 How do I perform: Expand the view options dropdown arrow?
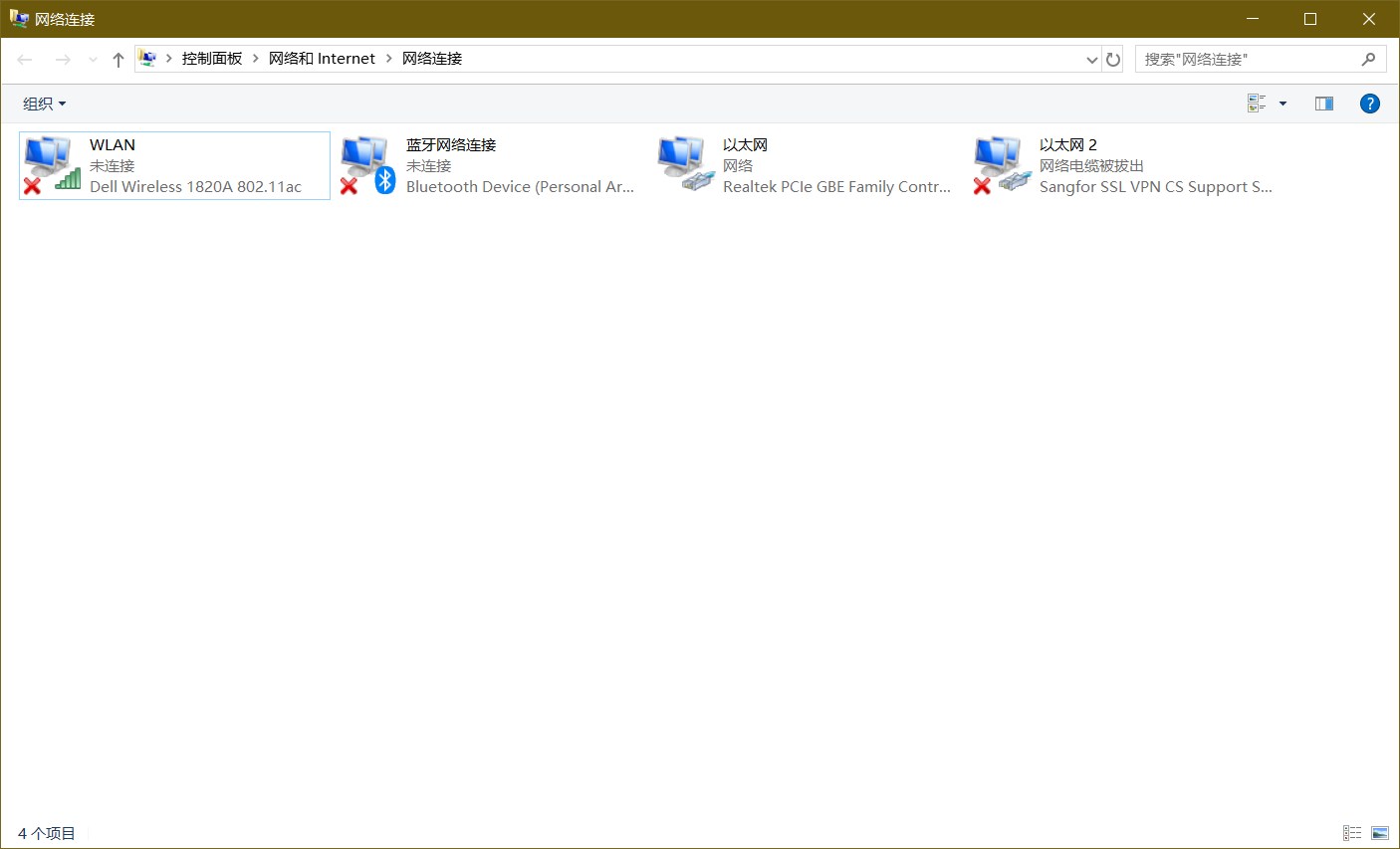point(1283,104)
